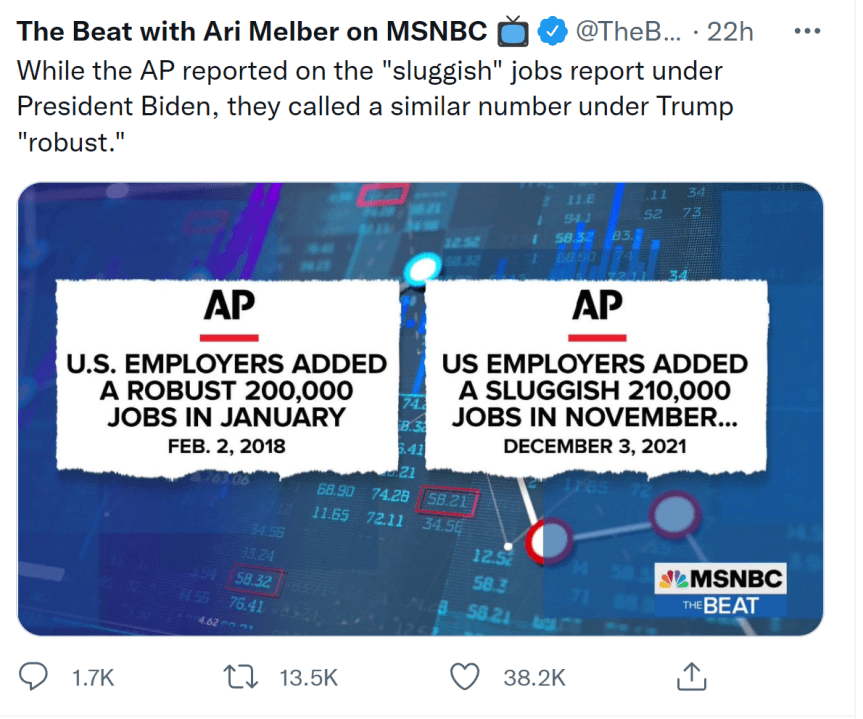Toggle the retweet state of the post
The width and height of the screenshot is (863, 719).
pos(240,677)
